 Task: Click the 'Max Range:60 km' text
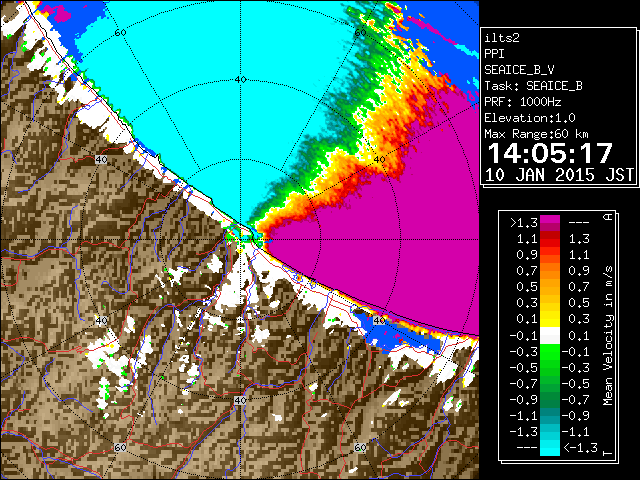tap(536, 134)
